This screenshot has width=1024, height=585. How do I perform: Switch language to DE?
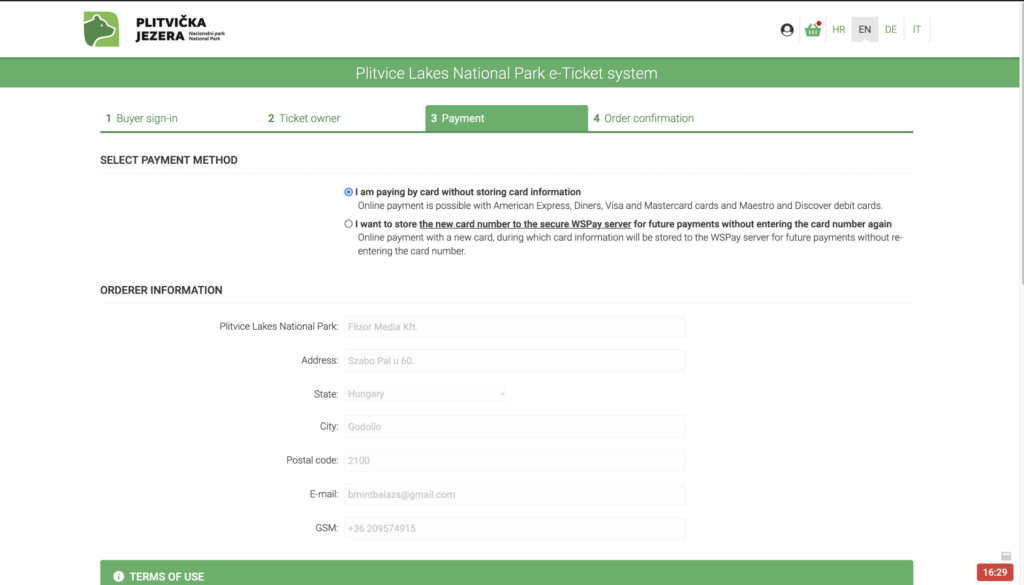pyautogui.click(x=890, y=30)
